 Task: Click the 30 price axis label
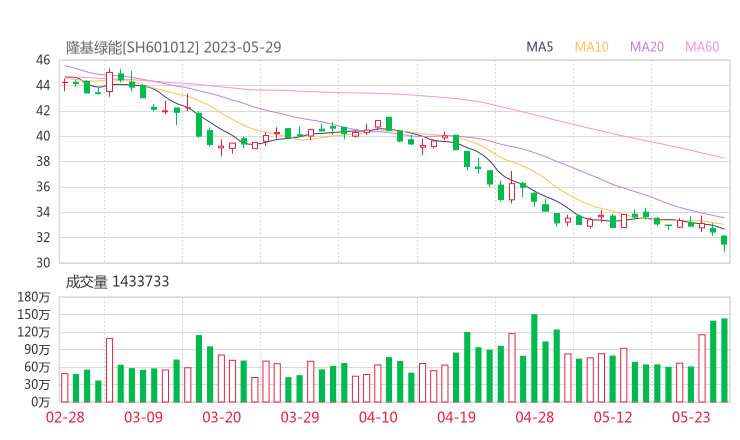(43, 263)
